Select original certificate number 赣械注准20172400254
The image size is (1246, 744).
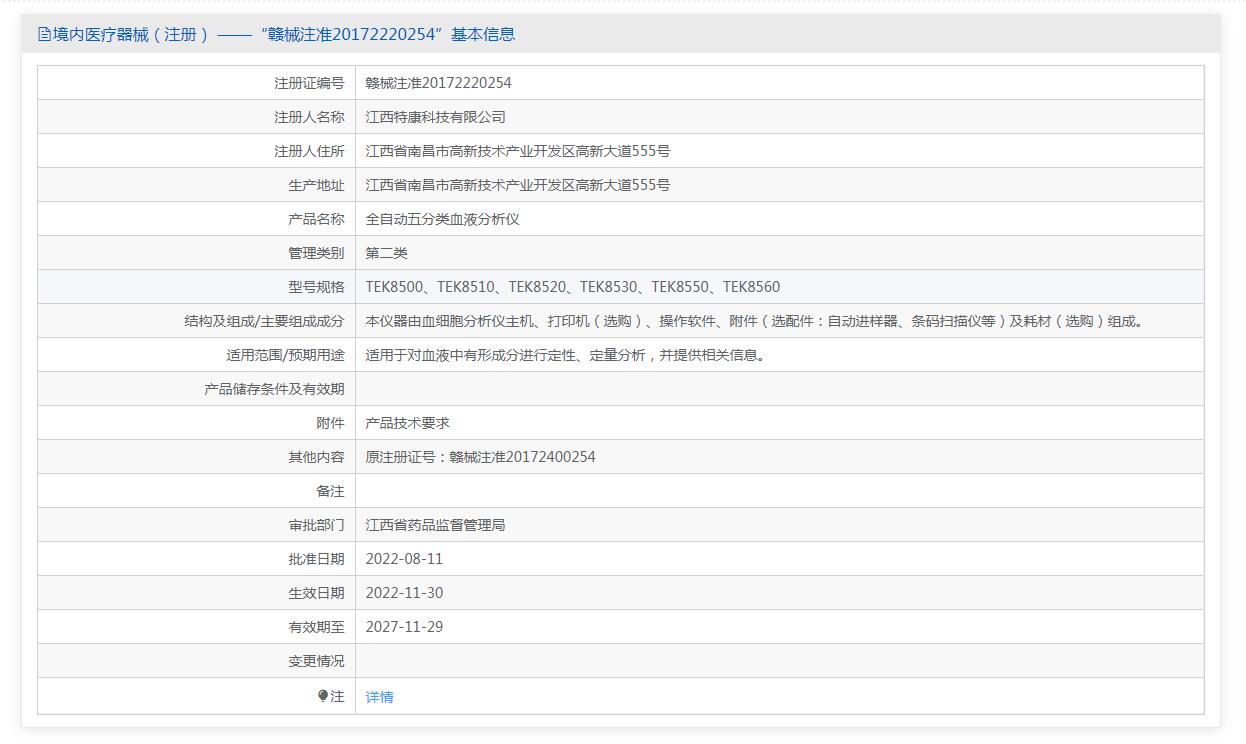tap(523, 457)
